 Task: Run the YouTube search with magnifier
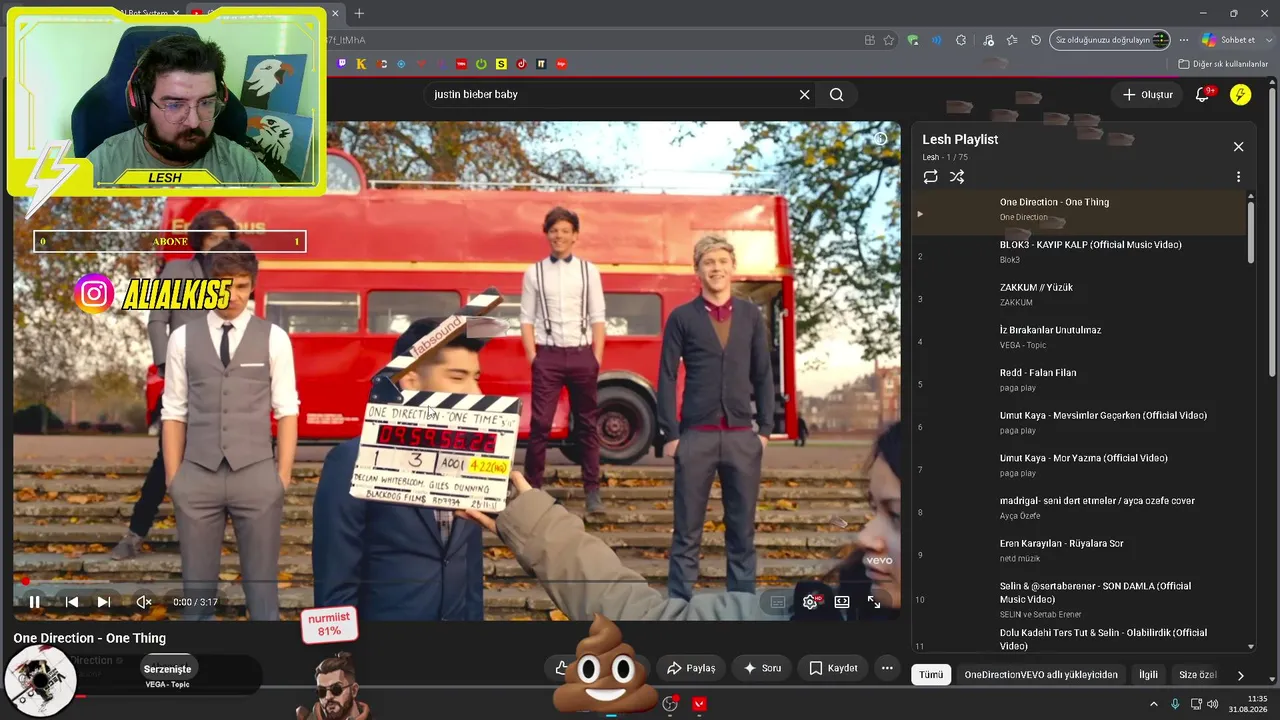click(837, 95)
